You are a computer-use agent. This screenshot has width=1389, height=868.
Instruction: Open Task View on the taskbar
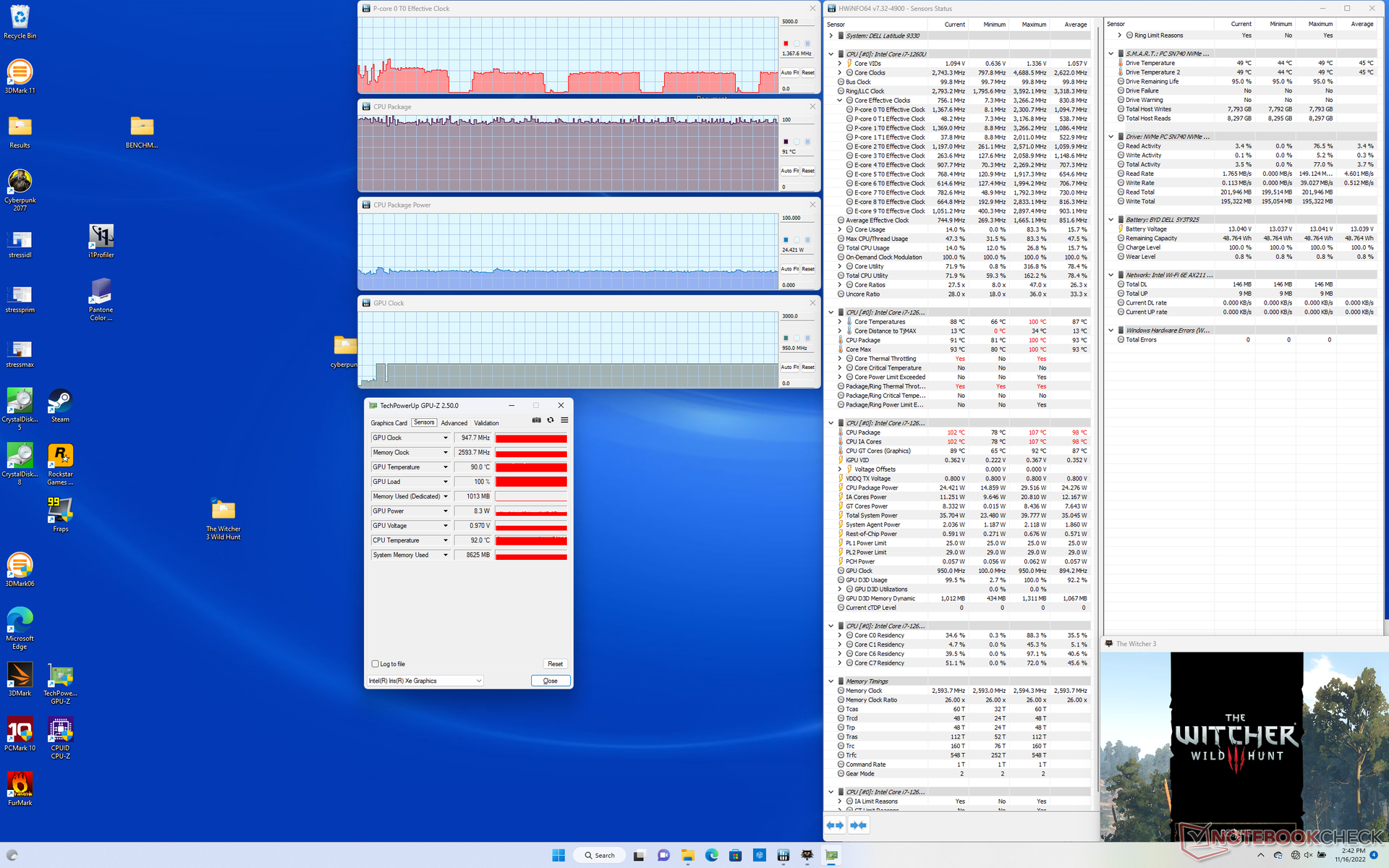tap(639, 855)
